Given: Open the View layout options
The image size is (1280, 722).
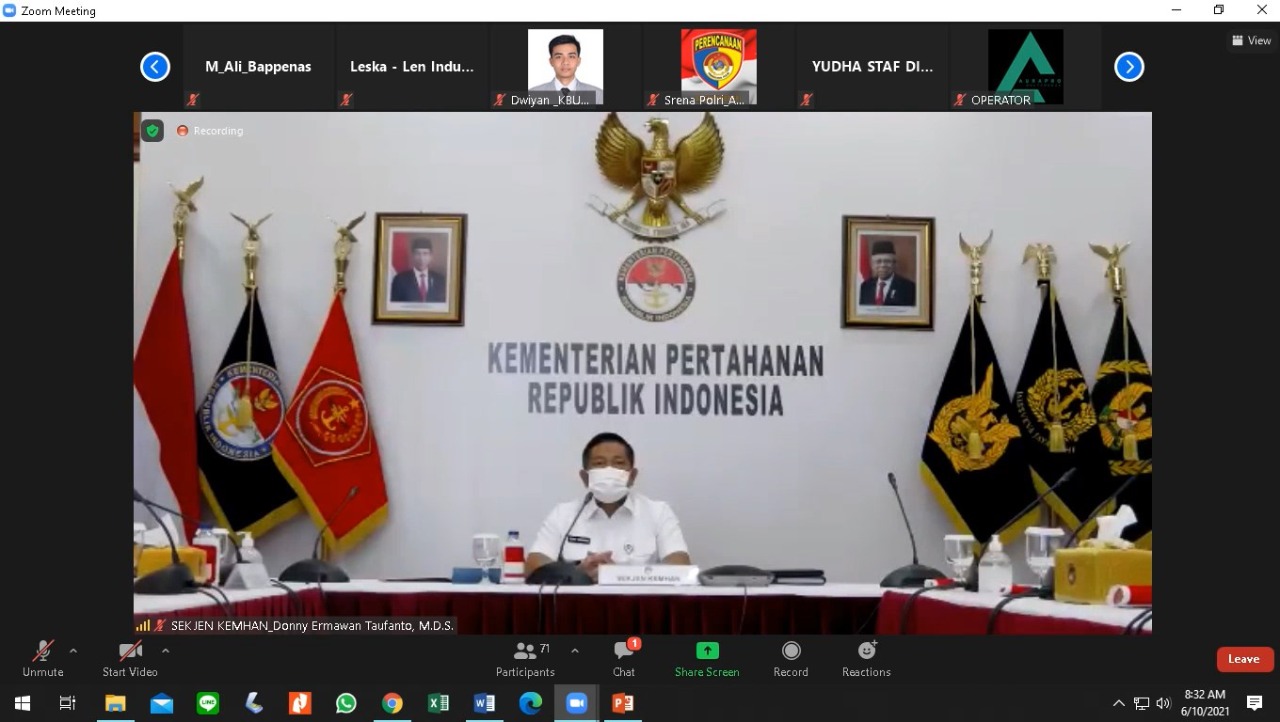Looking at the screenshot, I should (1252, 41).
